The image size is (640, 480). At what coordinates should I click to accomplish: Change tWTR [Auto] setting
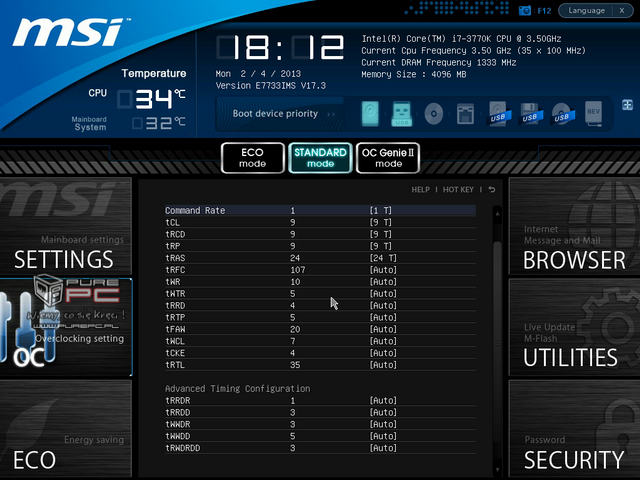(383, 293)
